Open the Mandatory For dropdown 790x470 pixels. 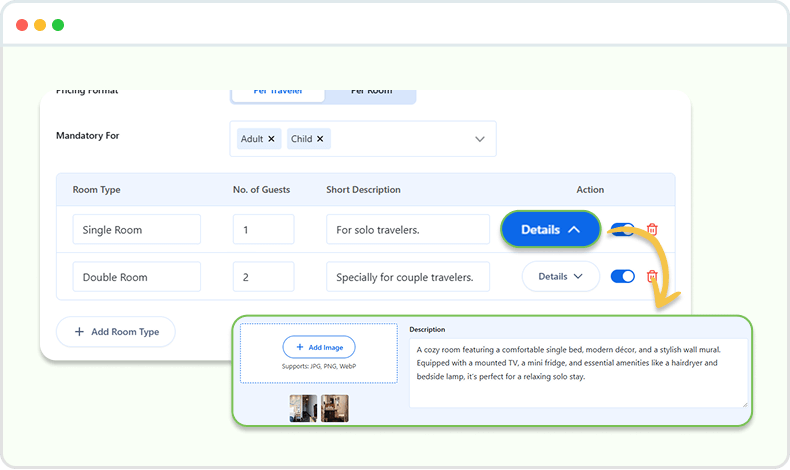pos(480,139)
